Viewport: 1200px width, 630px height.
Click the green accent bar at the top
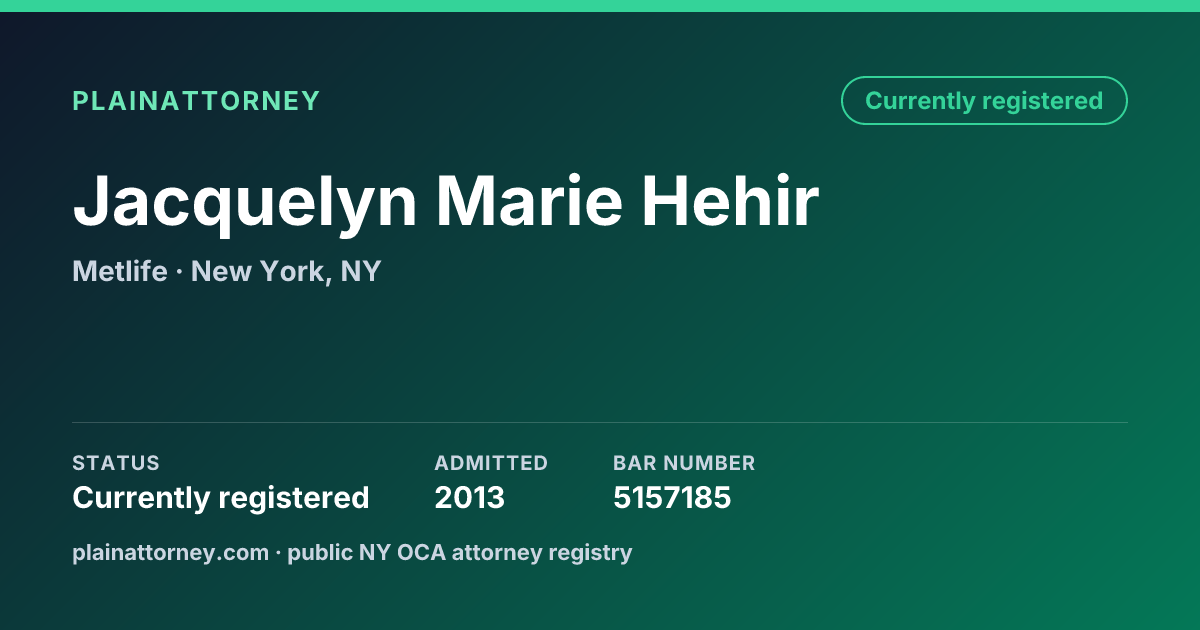600,6
